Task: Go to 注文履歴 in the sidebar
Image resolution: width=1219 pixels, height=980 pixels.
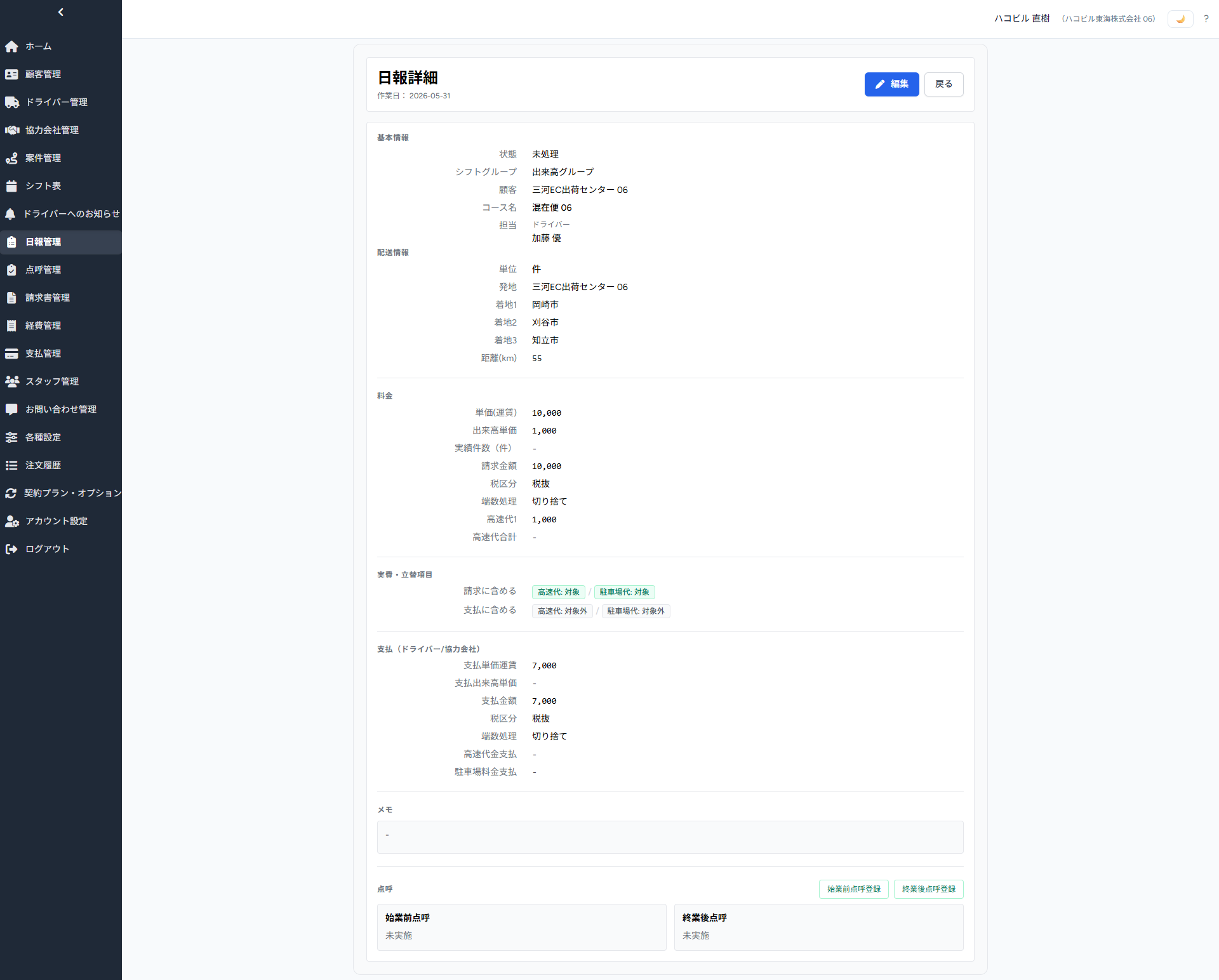Action: (61, 465)
